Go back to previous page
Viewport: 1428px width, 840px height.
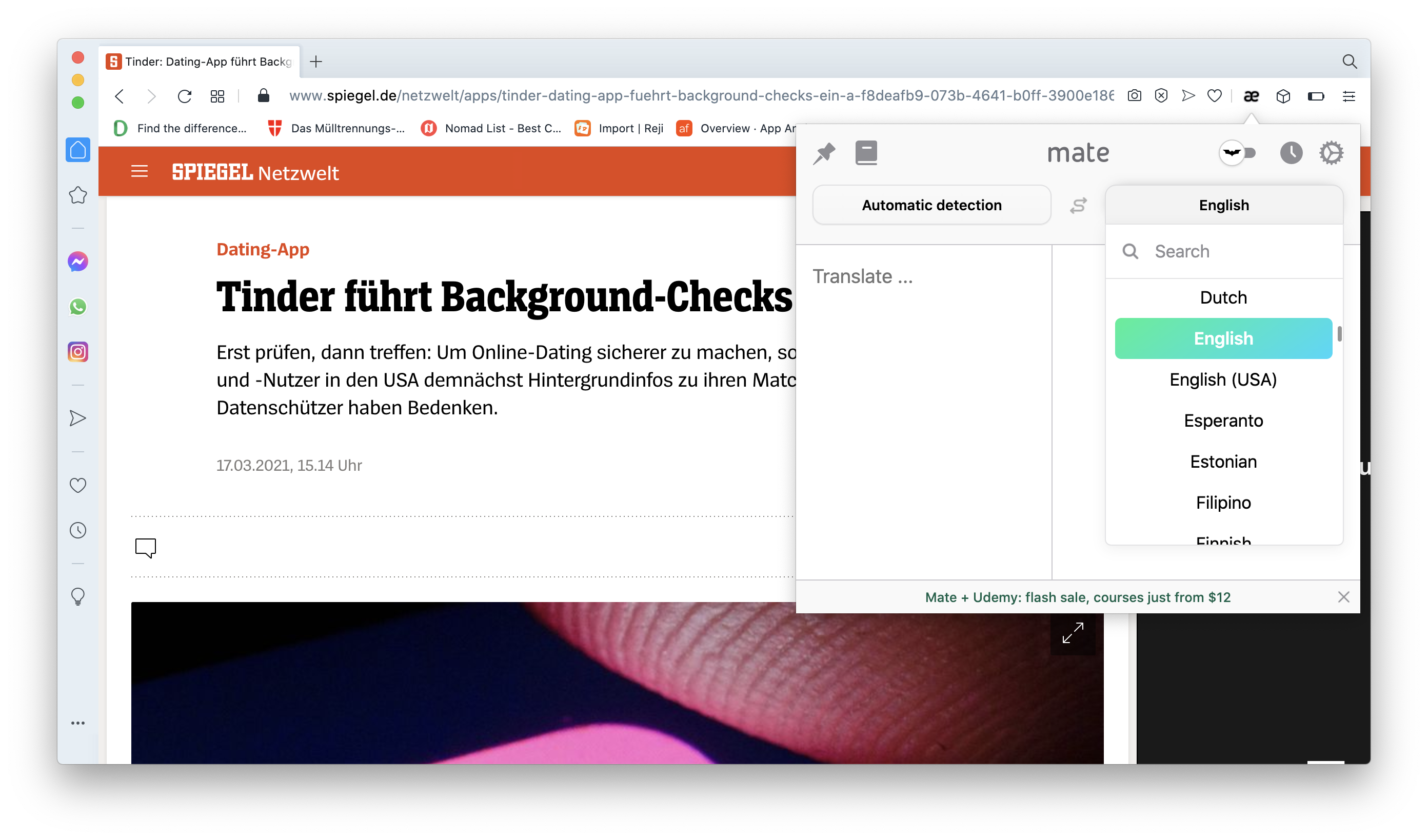tap(119, 96)
